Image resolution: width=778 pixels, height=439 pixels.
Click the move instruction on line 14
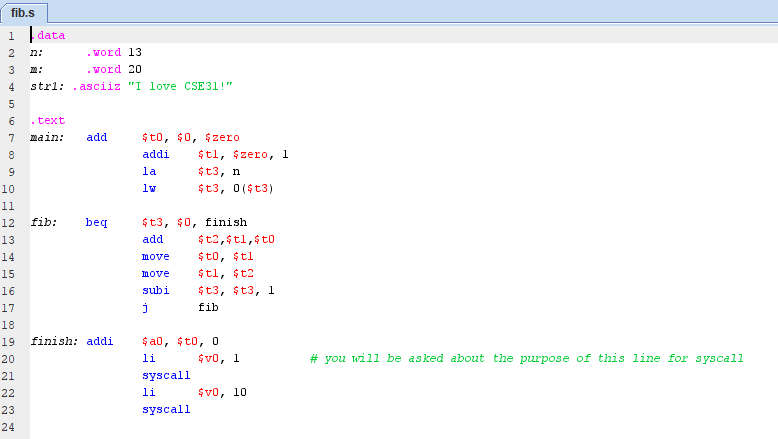point(156,256)
